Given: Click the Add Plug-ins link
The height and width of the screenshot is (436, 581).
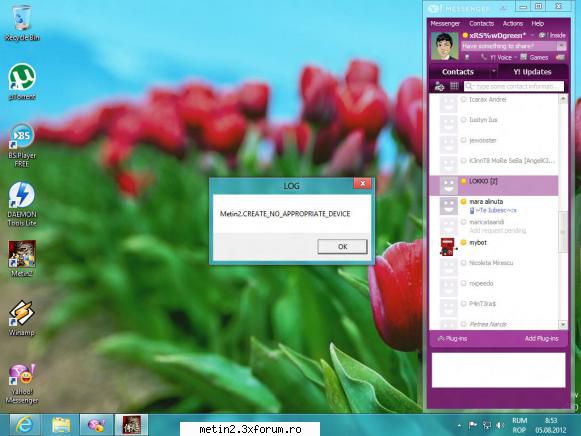Looking at the screenshot, I should pos(541,339).
